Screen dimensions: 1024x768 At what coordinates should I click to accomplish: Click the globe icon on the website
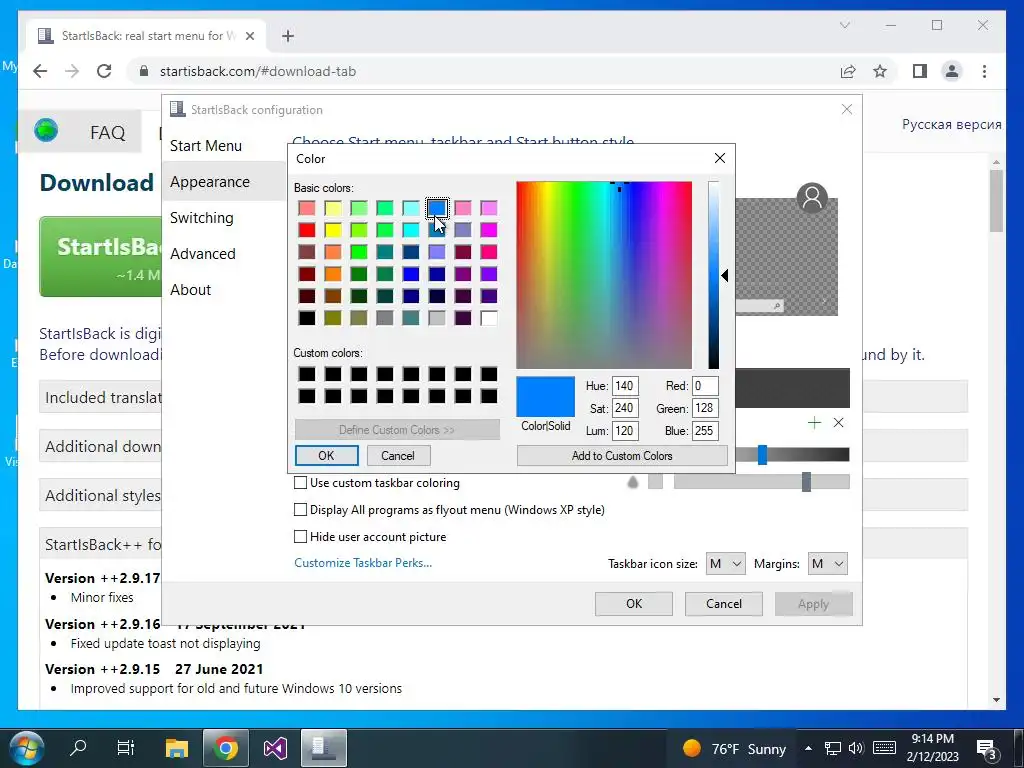tap(46, 131)
